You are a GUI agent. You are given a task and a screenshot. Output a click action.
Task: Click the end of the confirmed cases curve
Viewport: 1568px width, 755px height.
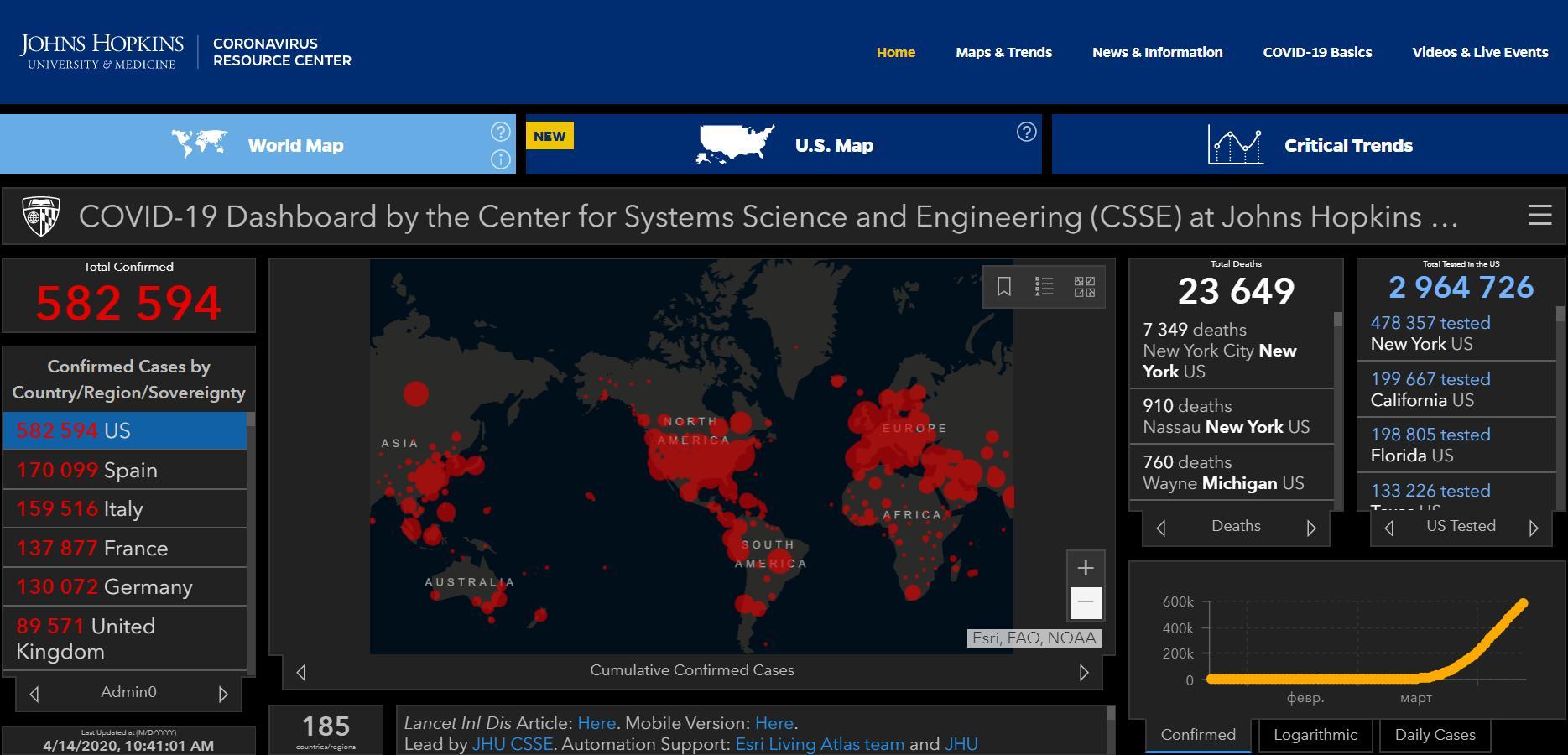pos(1523,603)
